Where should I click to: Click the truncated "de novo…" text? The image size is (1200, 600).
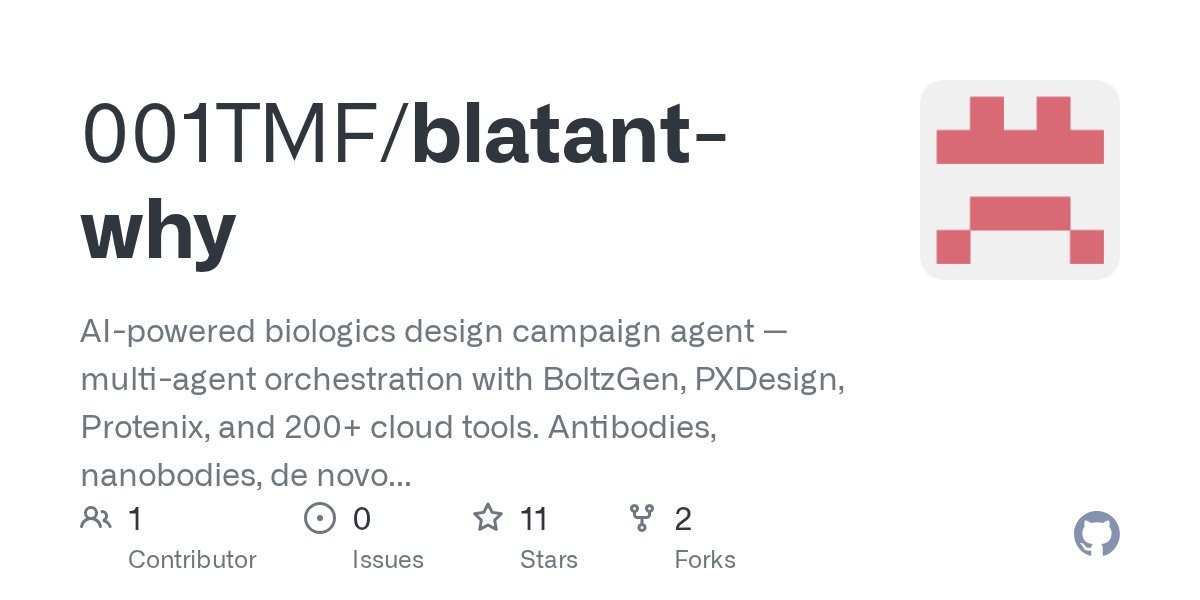coord(340,475)
